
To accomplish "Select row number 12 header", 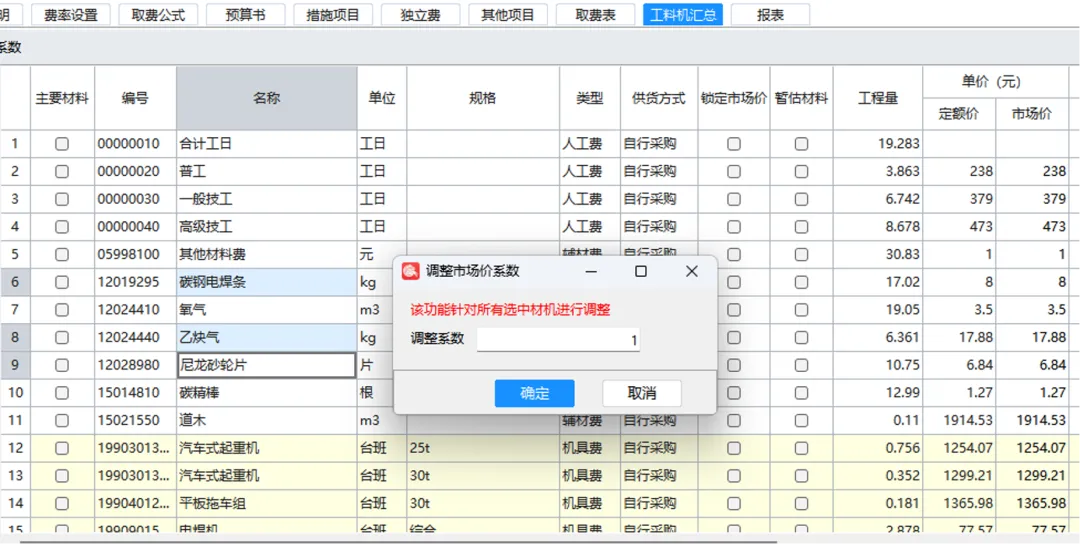I will click(15, 448).
